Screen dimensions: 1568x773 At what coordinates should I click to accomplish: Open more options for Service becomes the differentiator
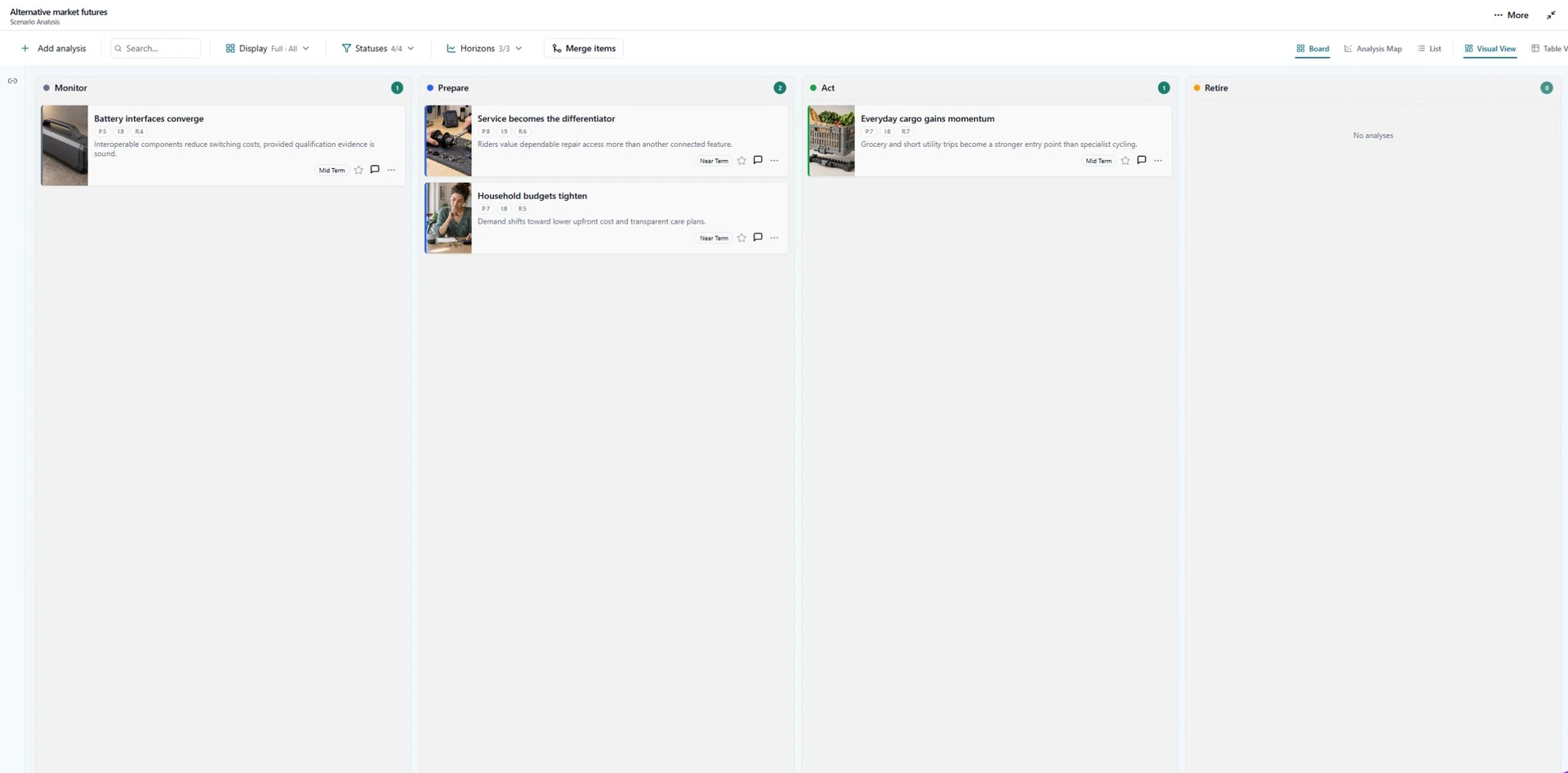click(774, 160)
